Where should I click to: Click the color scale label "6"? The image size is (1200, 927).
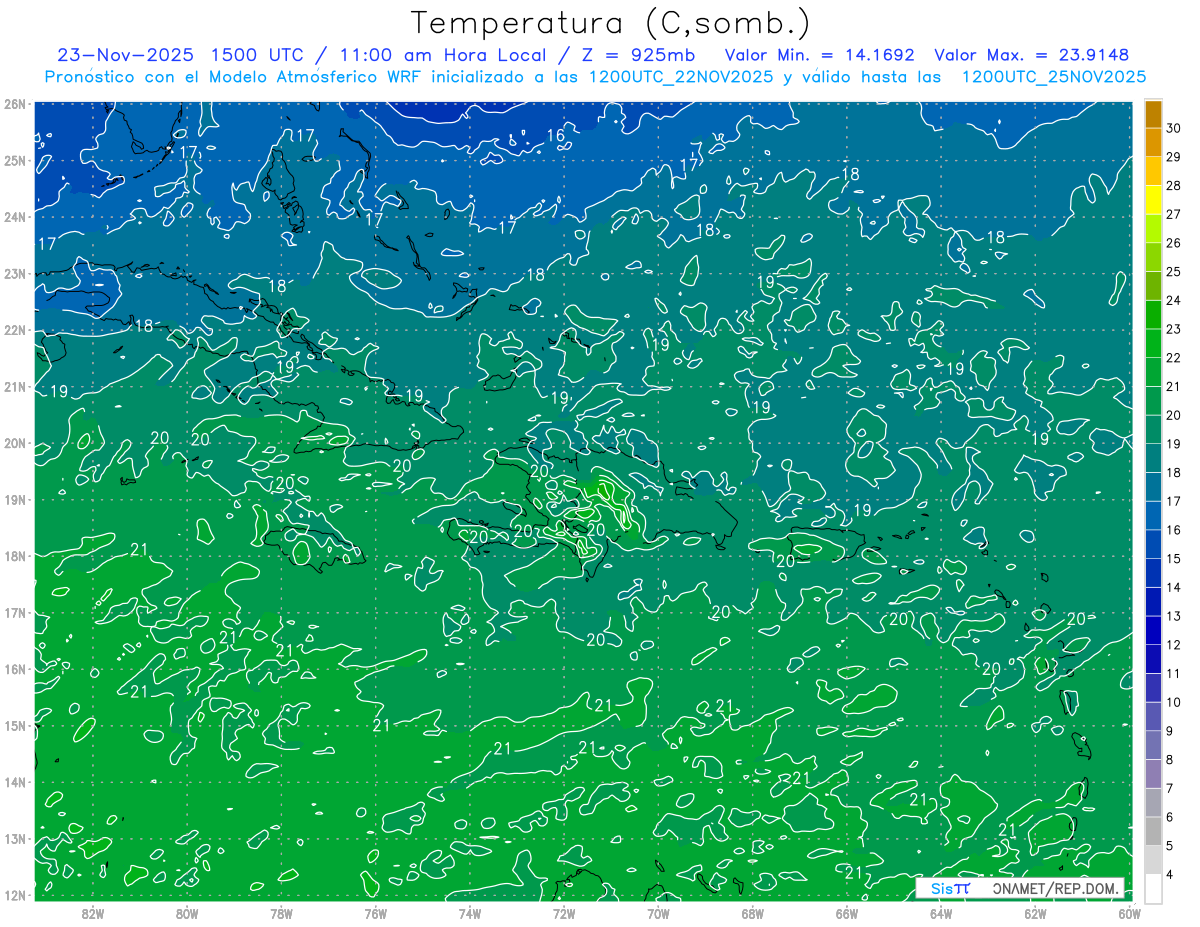click(x=1170, y=817)
